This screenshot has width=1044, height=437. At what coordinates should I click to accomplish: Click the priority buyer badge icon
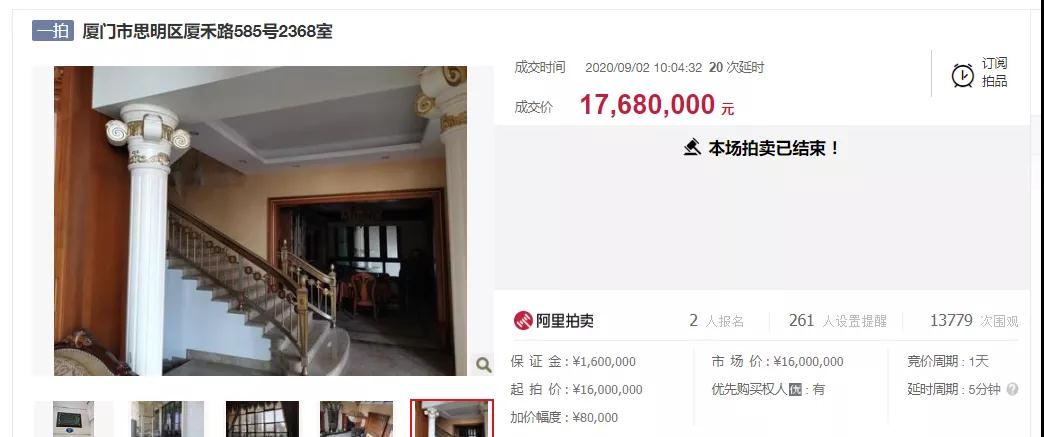(x=795, y=390)
